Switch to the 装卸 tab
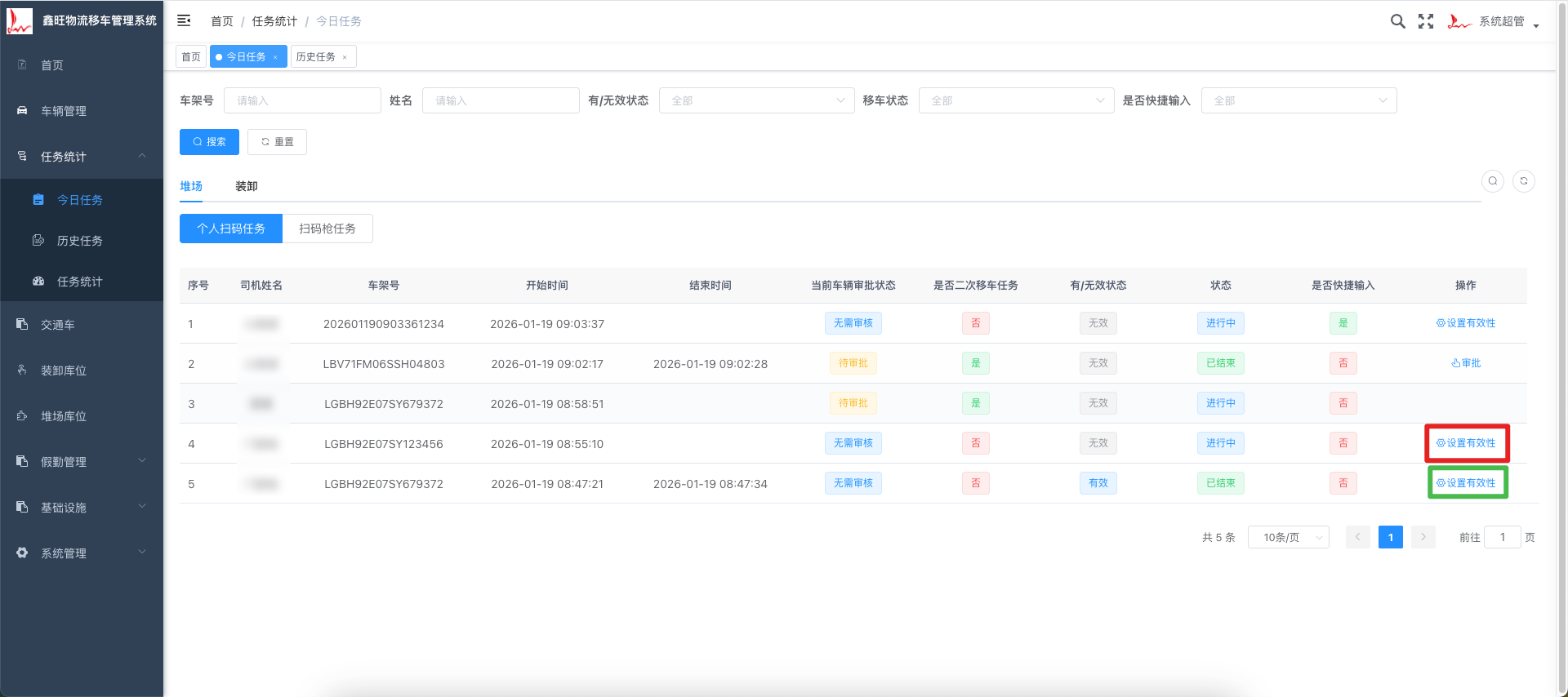Image resolution: width=1568 pixels, height=697 pixels. [x=247, y=186]
